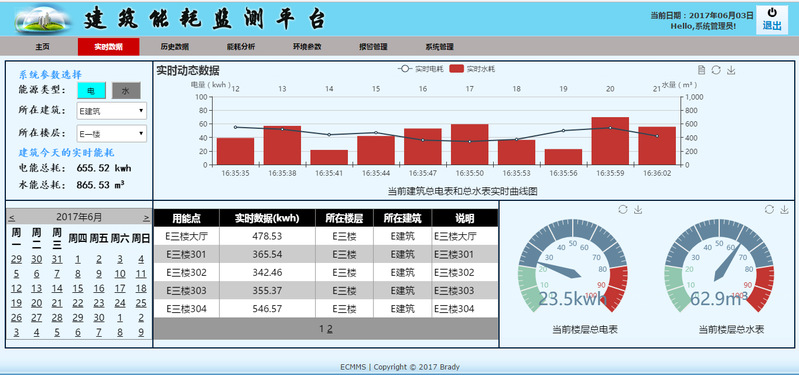
Task: Download the floor water gauge image
Action: click(x=784, y=209)
